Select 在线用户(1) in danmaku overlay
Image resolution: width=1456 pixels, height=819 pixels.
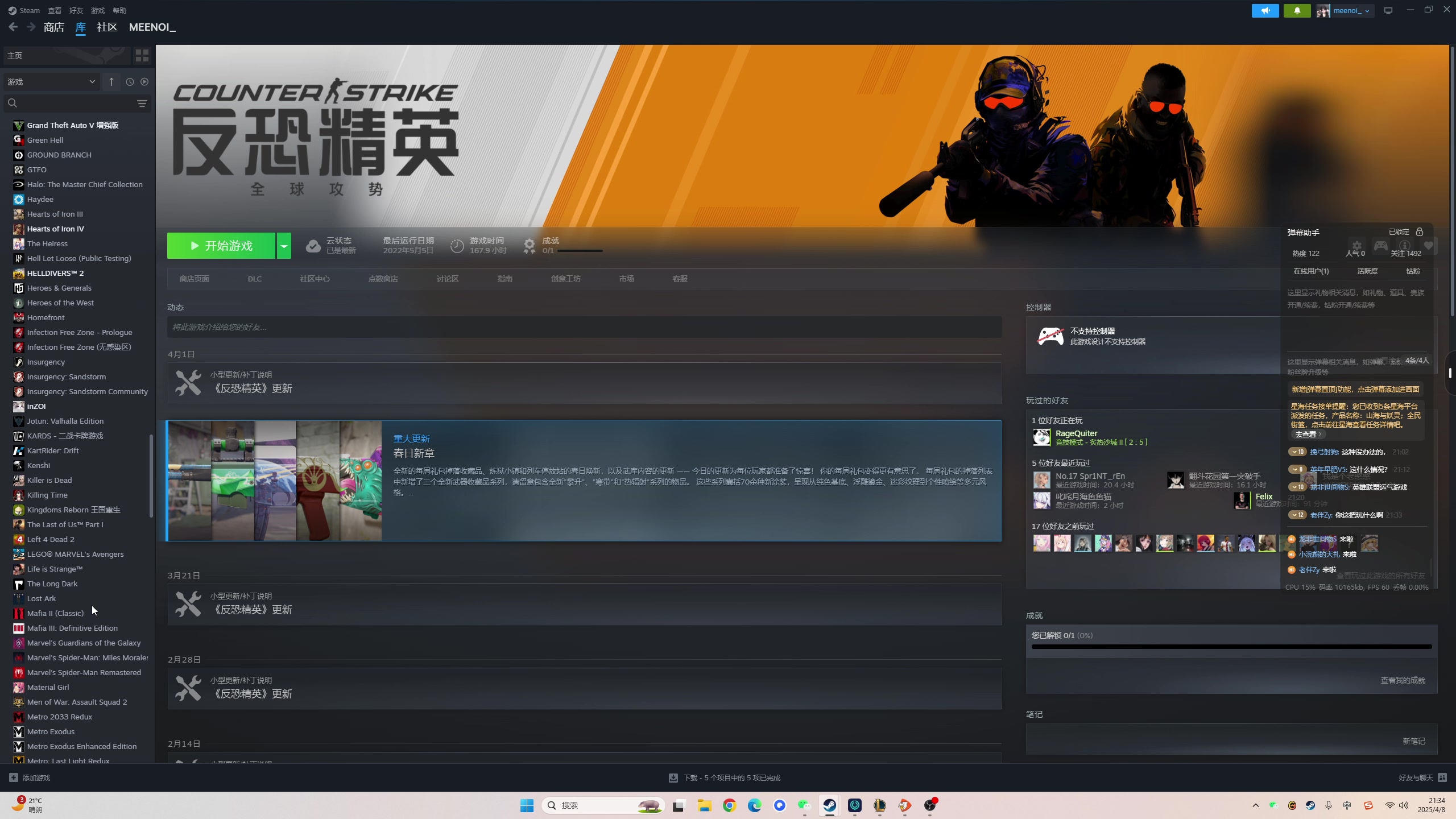point(1311,271)
